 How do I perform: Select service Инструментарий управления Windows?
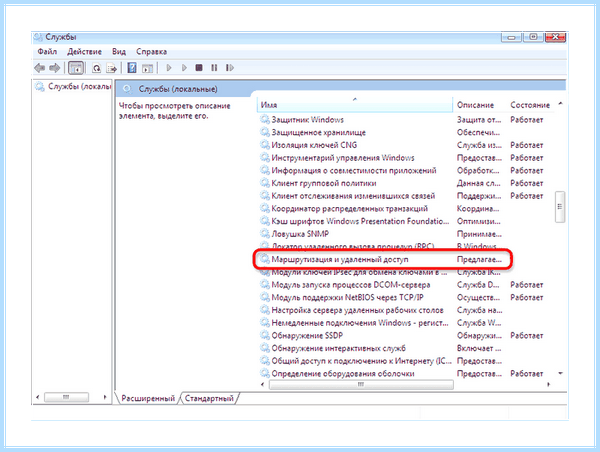tap(343, 158)
